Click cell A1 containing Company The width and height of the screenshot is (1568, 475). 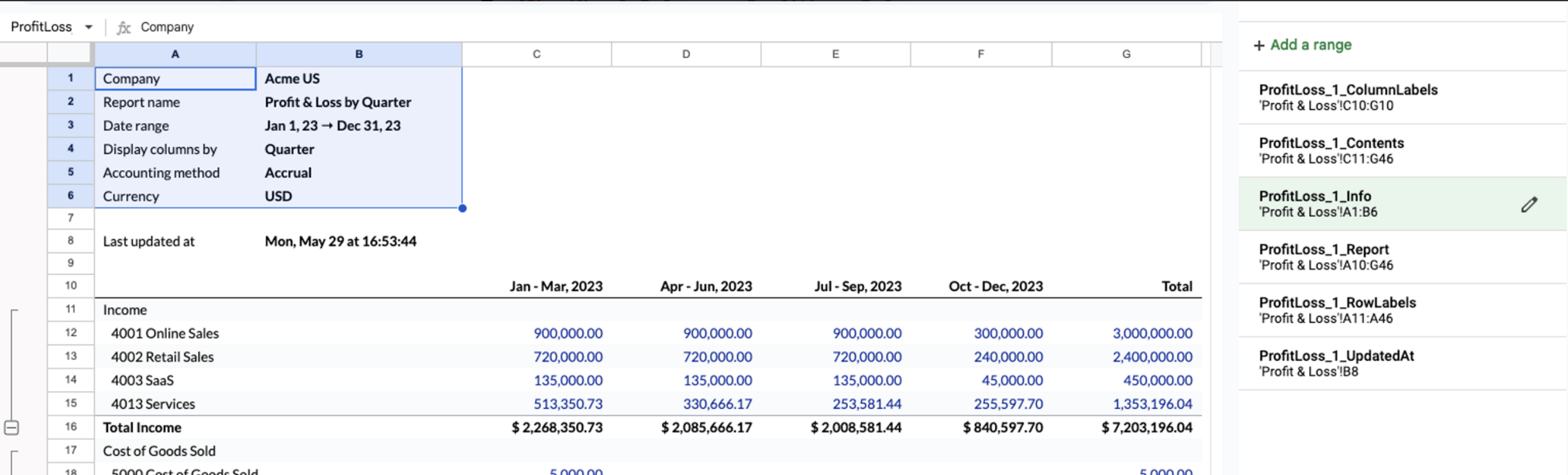175,78
